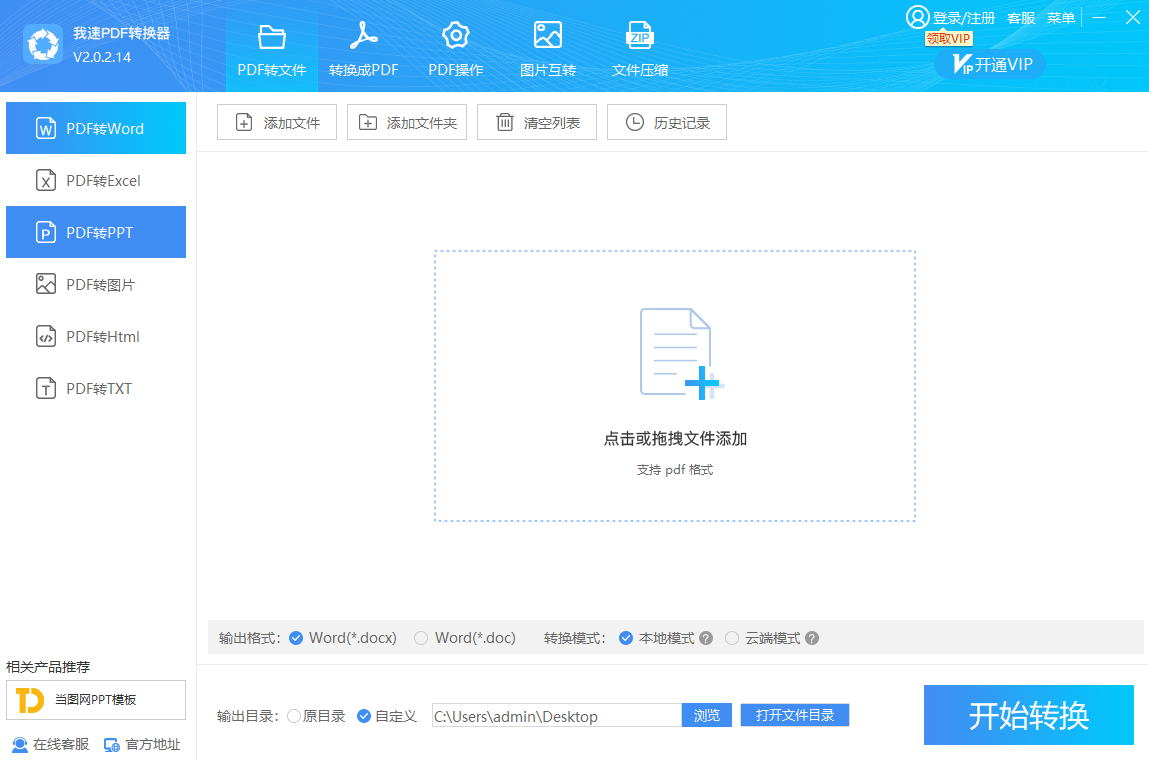Click 清空列表 to clear the list
This screenshot has height=760, width=1149.
pyautogui.click(x=537, y=123)
